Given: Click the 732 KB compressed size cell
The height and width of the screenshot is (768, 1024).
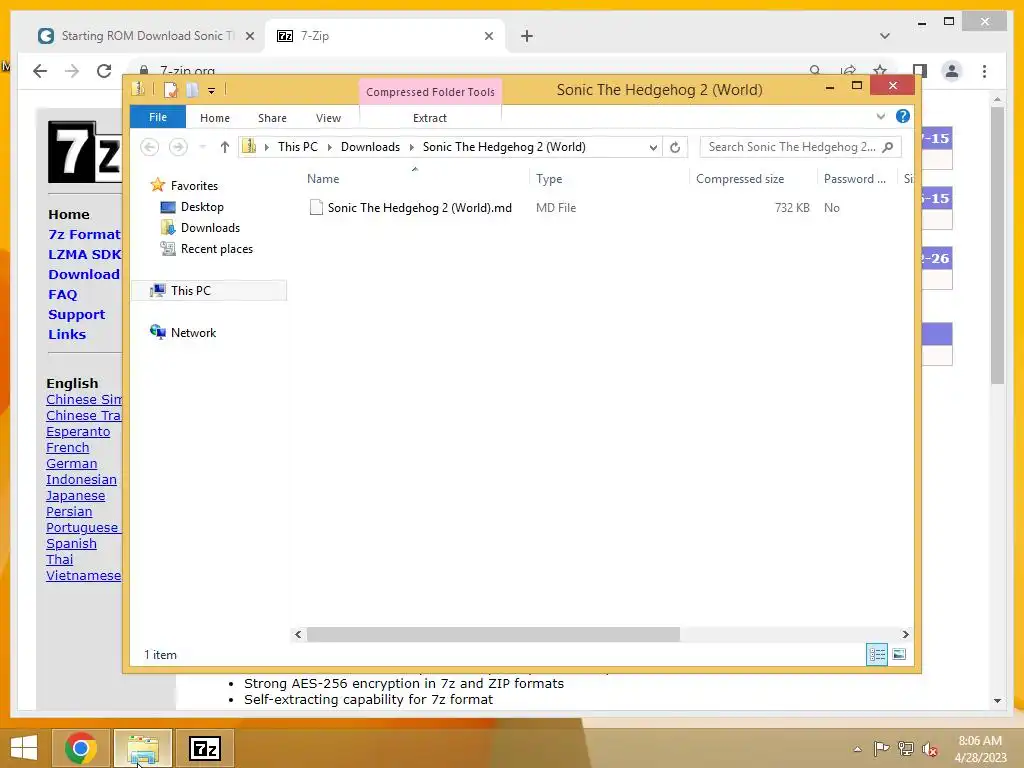Looking at the screenshot, I should [x=792, y=208].
